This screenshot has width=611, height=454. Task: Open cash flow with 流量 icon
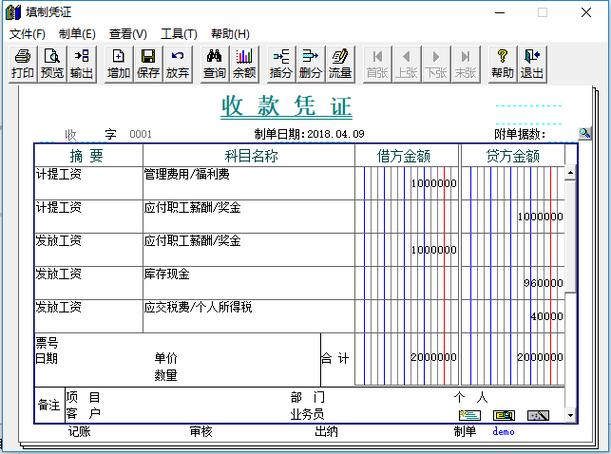point(340,64)
